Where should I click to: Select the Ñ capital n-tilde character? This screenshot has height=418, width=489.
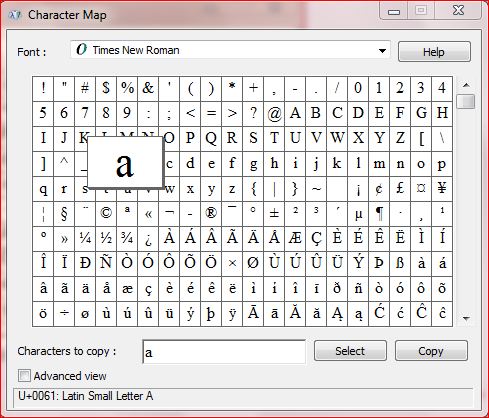coord(106,263)
